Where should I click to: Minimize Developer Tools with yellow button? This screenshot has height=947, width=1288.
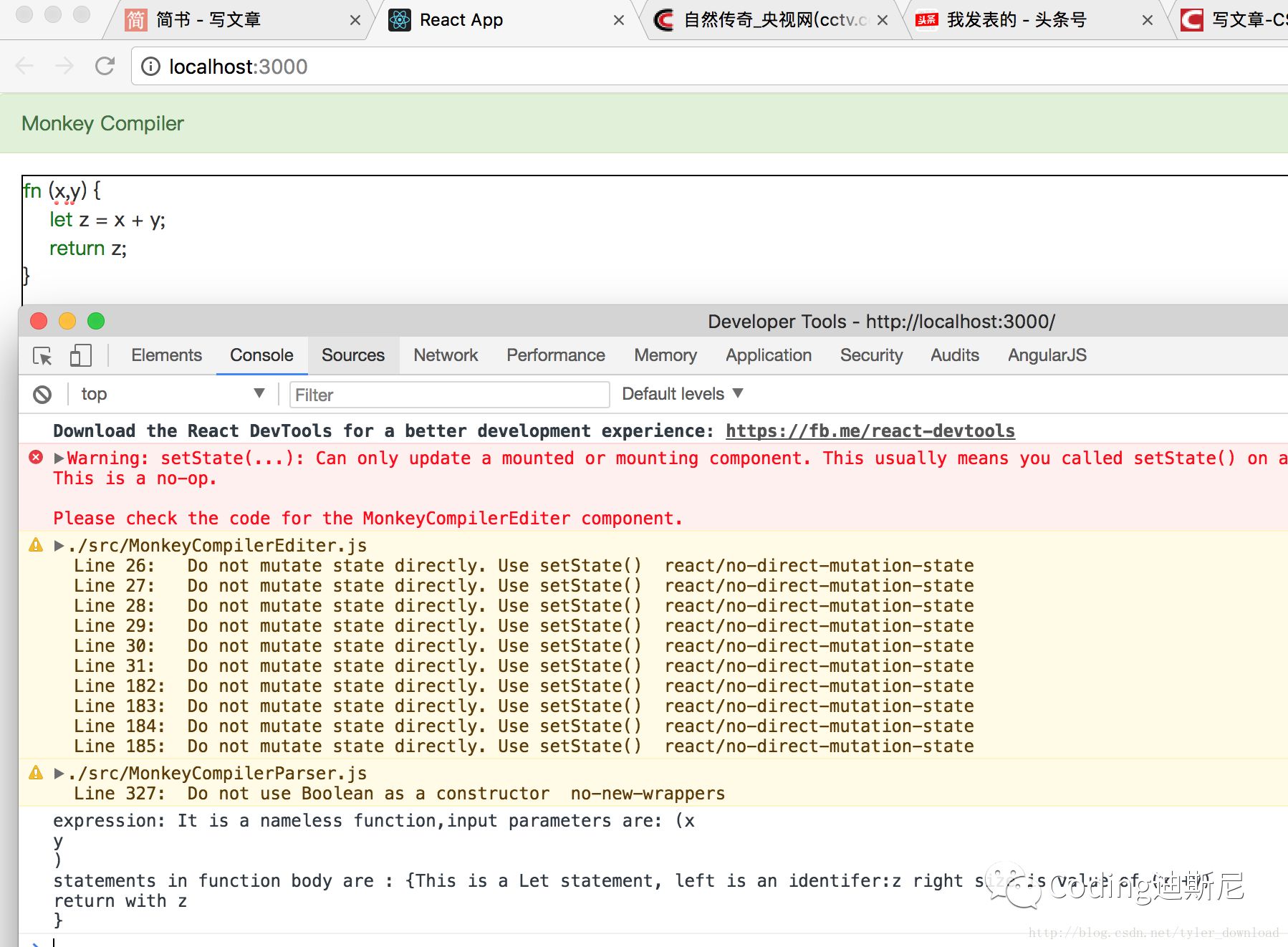click(67, 321)
